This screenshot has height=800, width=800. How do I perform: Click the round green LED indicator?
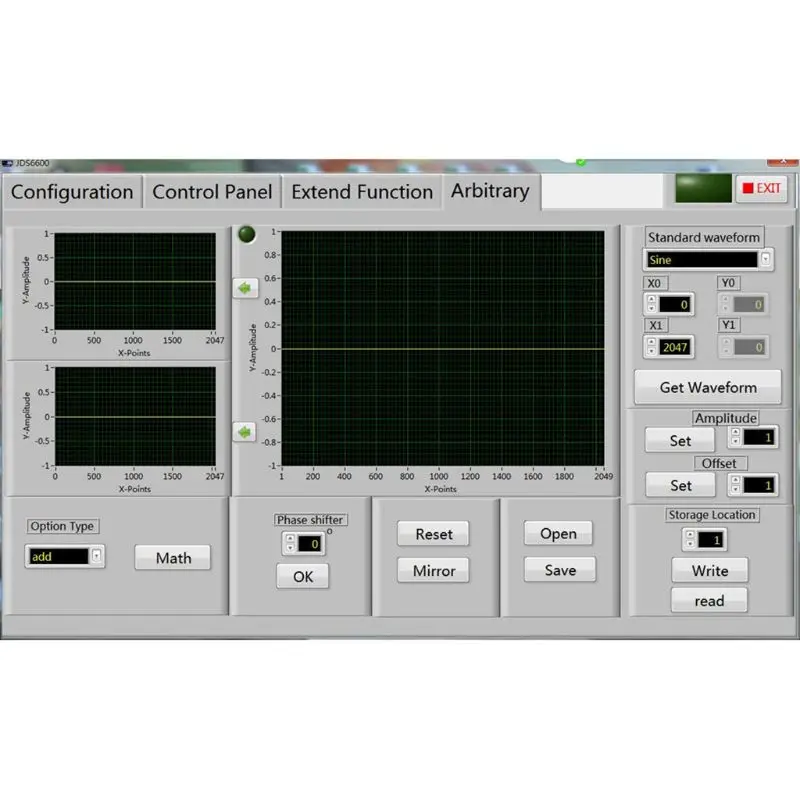pyautogui.click(x=247, y=234)
